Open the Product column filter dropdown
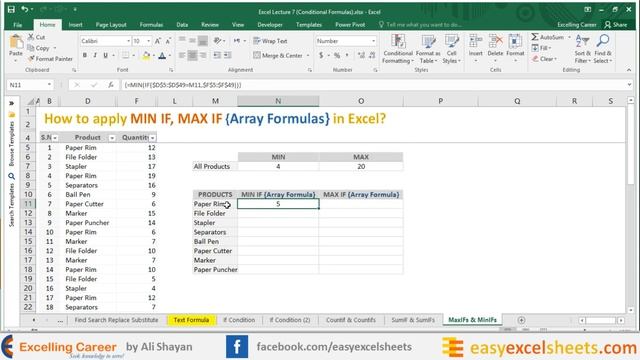640x360 pixels. pyautogui.click(x=111, y=138)
